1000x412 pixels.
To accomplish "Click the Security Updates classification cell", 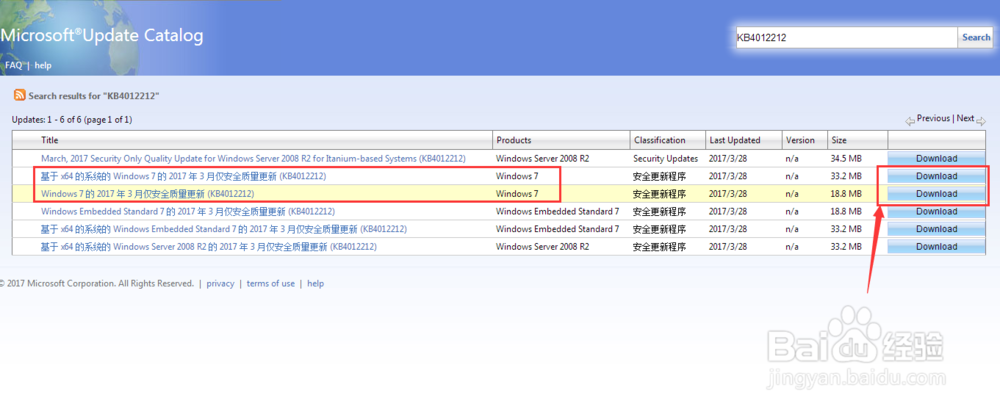I will (x=665, y=158).
